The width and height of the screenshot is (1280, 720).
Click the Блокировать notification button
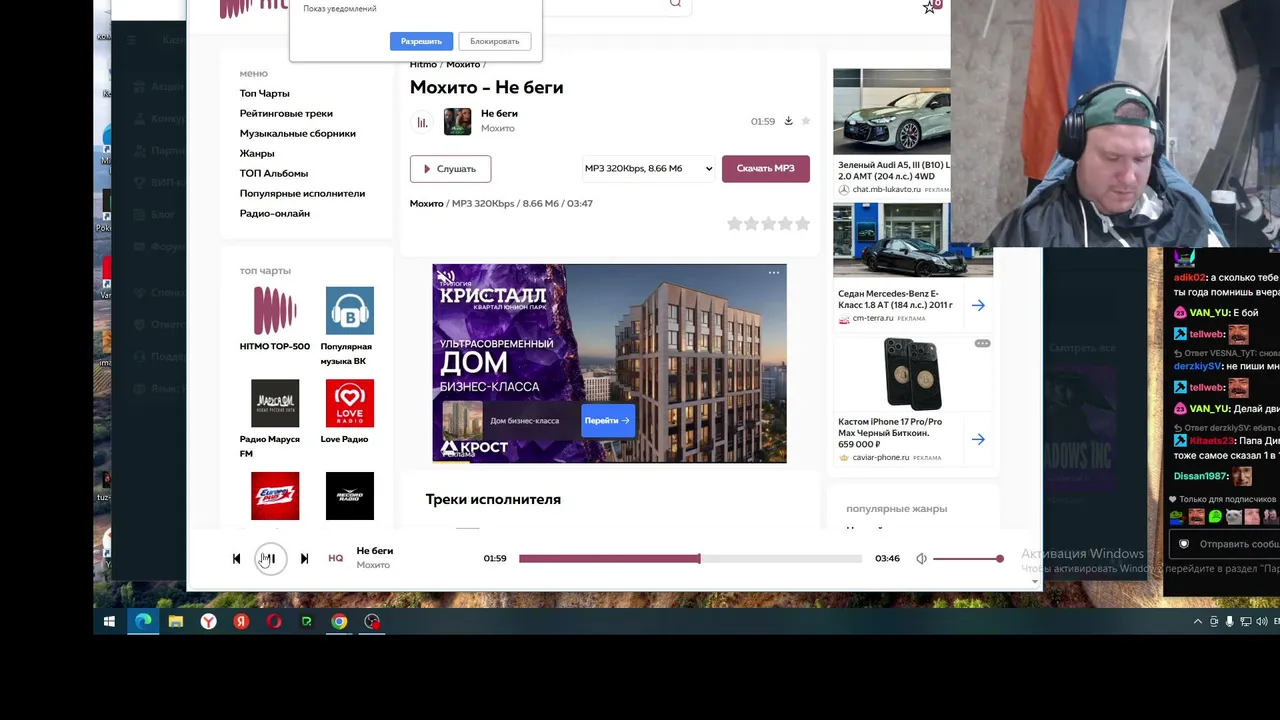pyautogui.click(x=495, y=41)
